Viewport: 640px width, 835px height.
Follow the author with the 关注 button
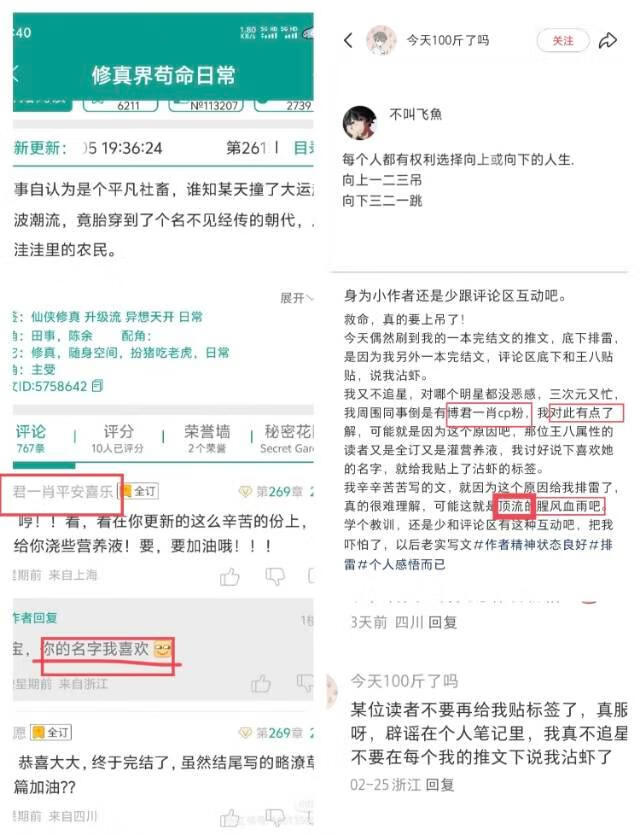(563, 40)
